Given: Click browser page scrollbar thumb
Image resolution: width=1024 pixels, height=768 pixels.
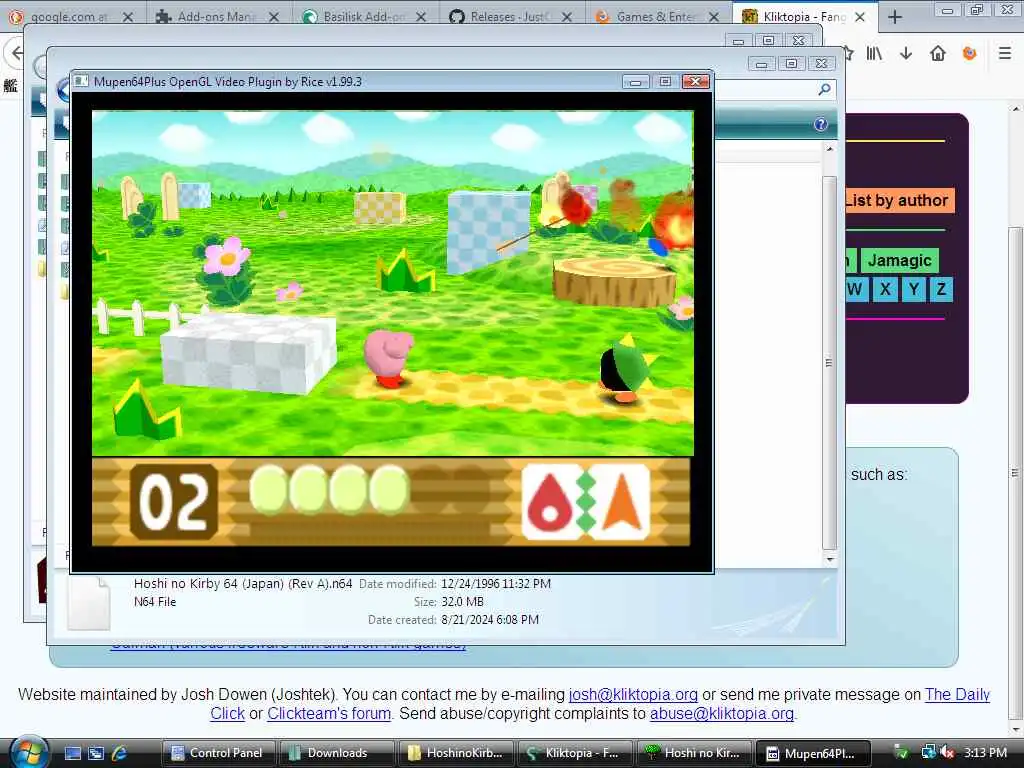Looking at the screenshot, I should 1015,473.
